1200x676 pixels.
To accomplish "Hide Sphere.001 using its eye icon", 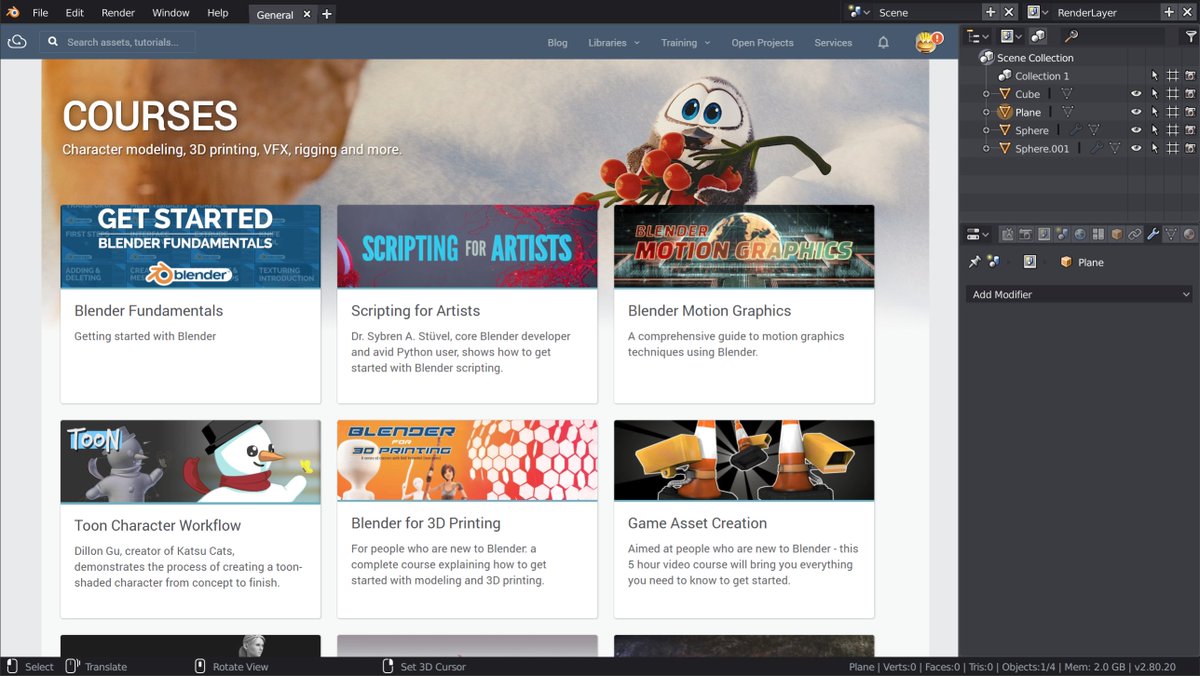I will coord(1136,148).
